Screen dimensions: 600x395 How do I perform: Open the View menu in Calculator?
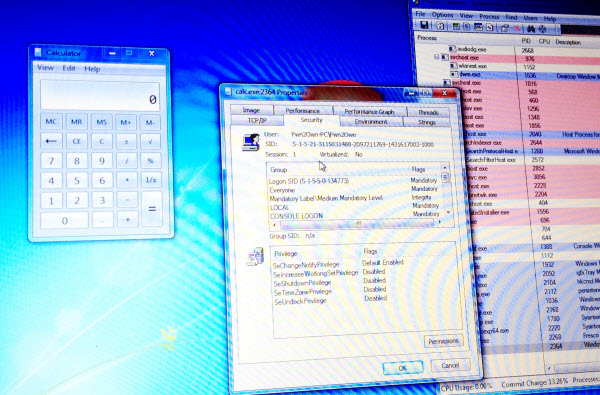45,68
